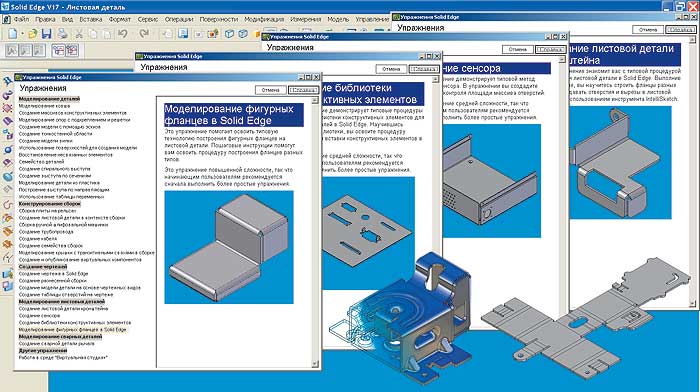Click the second red tree-diagram icon in second toolbar
Image resolution: width=700 pixels, height=392 pixels.
pos(72,50)
